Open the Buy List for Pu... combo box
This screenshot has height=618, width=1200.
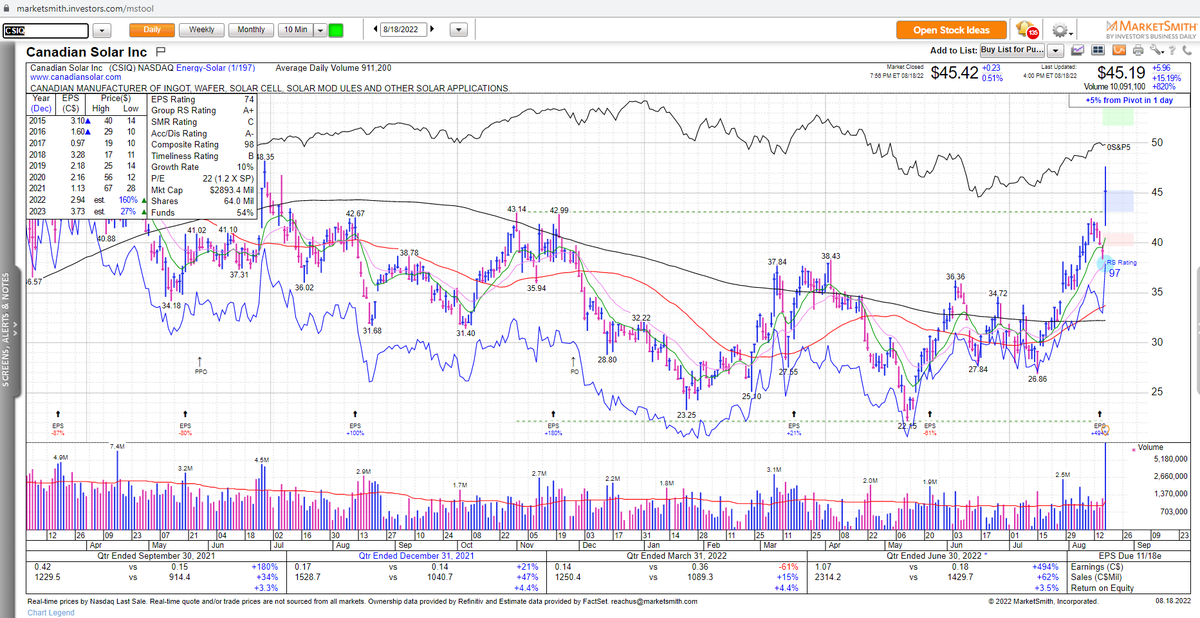pyautogui.click(x=1014, y=50)
